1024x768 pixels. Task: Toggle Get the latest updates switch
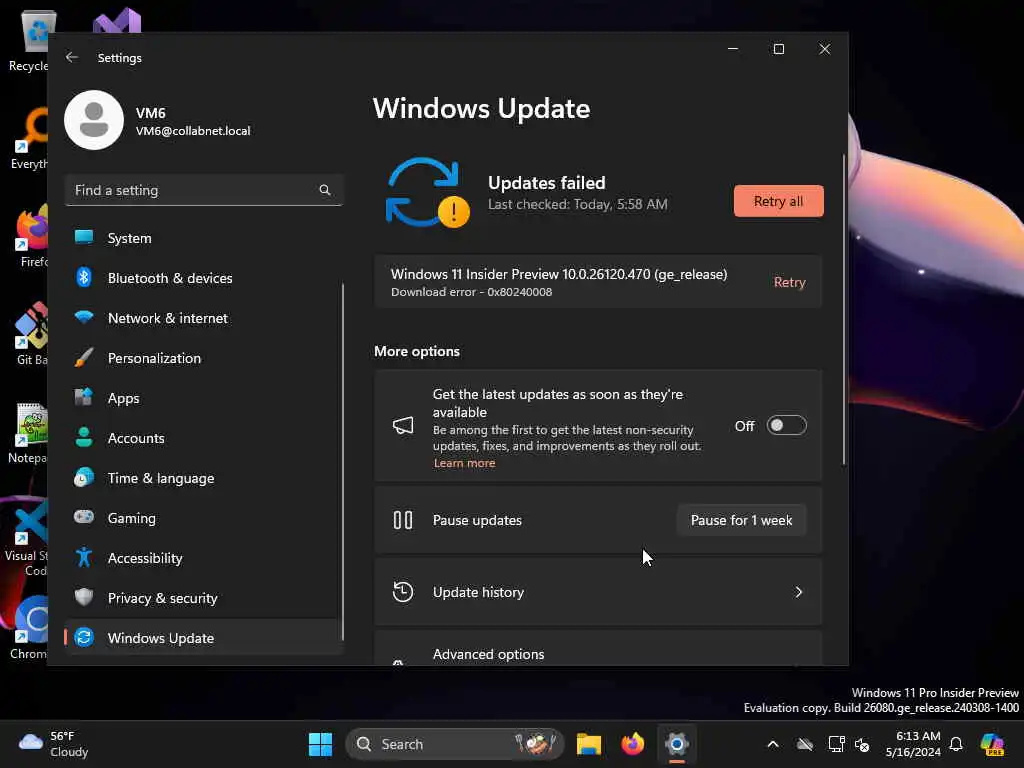786,426
